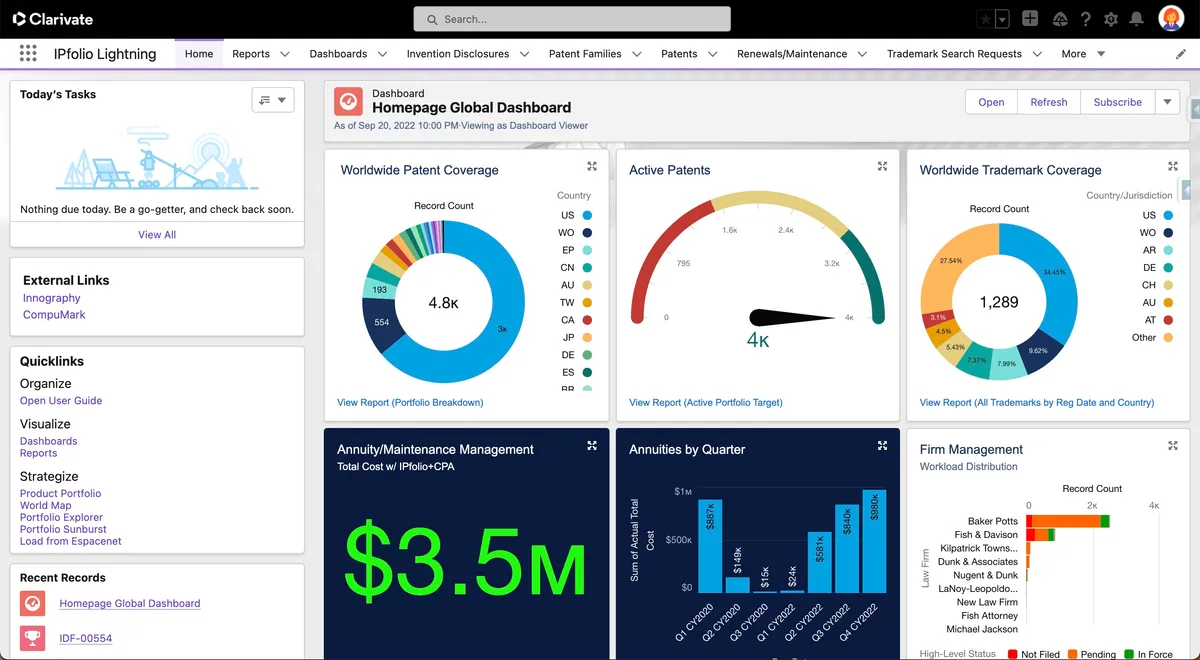The height and width of the screenshot is (660, 1200).
Task: Expand the Annuities by Quarter chart
Action: click(882, 446)
